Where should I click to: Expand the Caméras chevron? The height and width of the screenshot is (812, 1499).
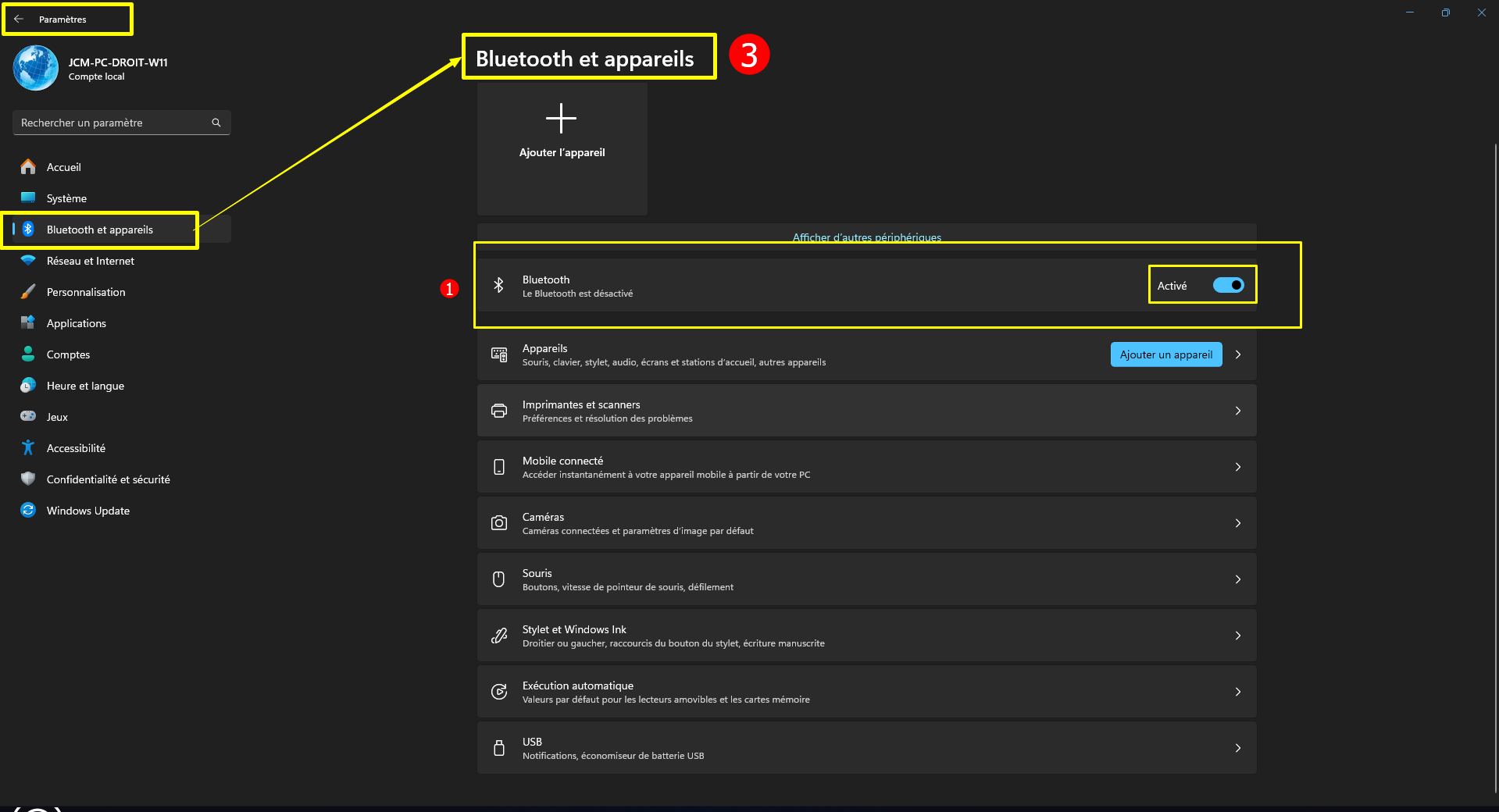1238,523
